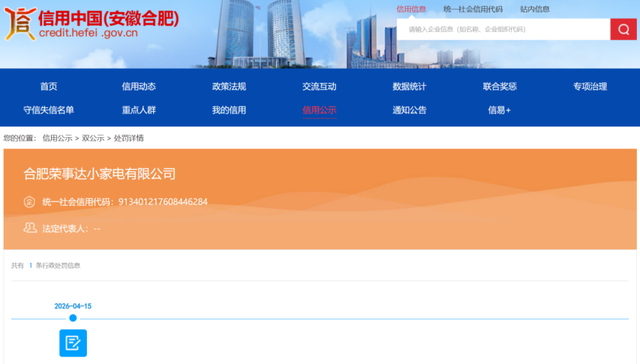Image resolution: width=640 pixels, height=364 pixels.
Task: Open the 首页 menu item
Action: (49, 87)
